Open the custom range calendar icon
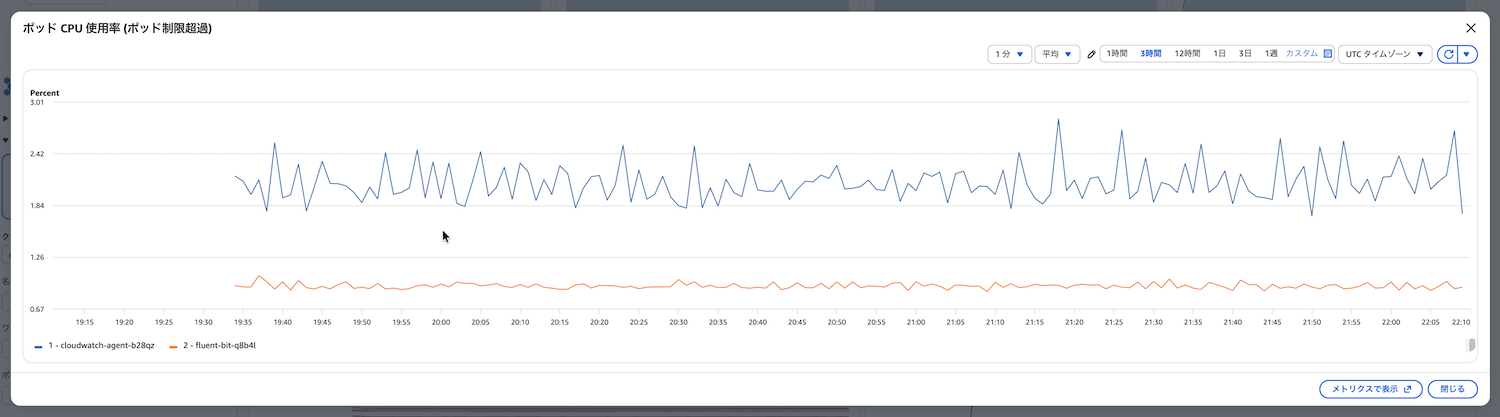Viewport: 1500px width, 417px height. (1328, 54)
